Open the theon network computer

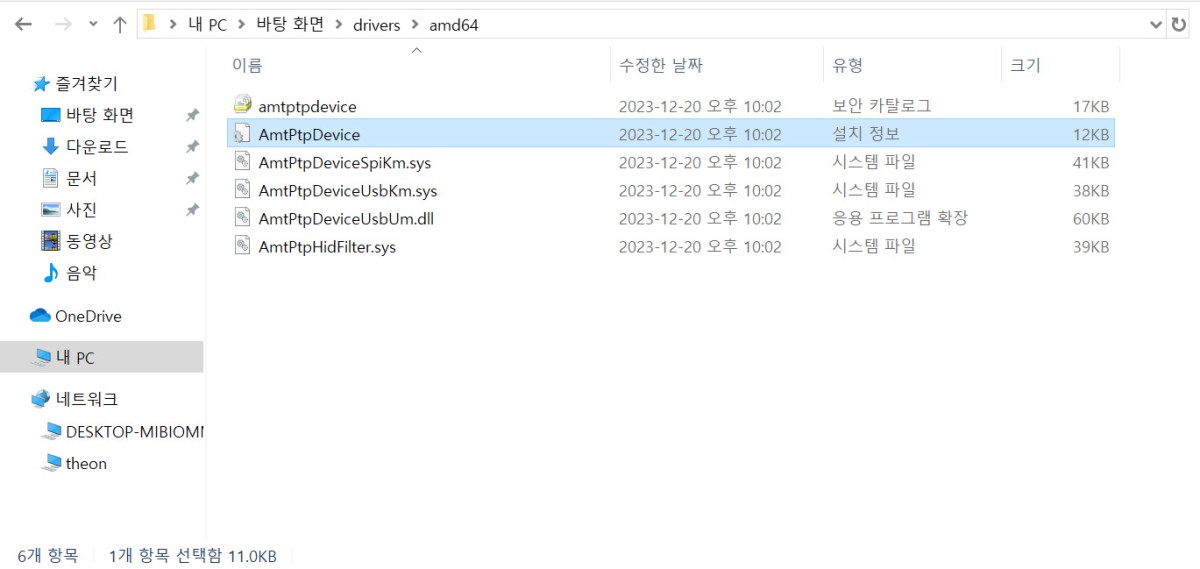click(86, 463)
